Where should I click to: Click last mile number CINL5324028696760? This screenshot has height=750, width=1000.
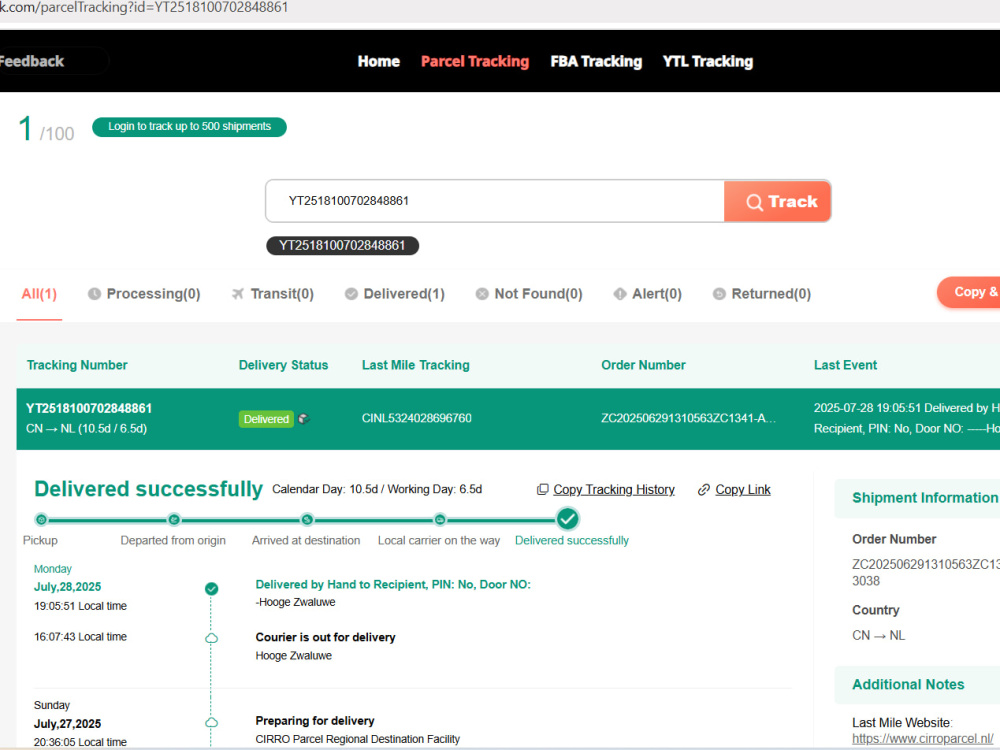pyautogui.click(x=417, y=418)
